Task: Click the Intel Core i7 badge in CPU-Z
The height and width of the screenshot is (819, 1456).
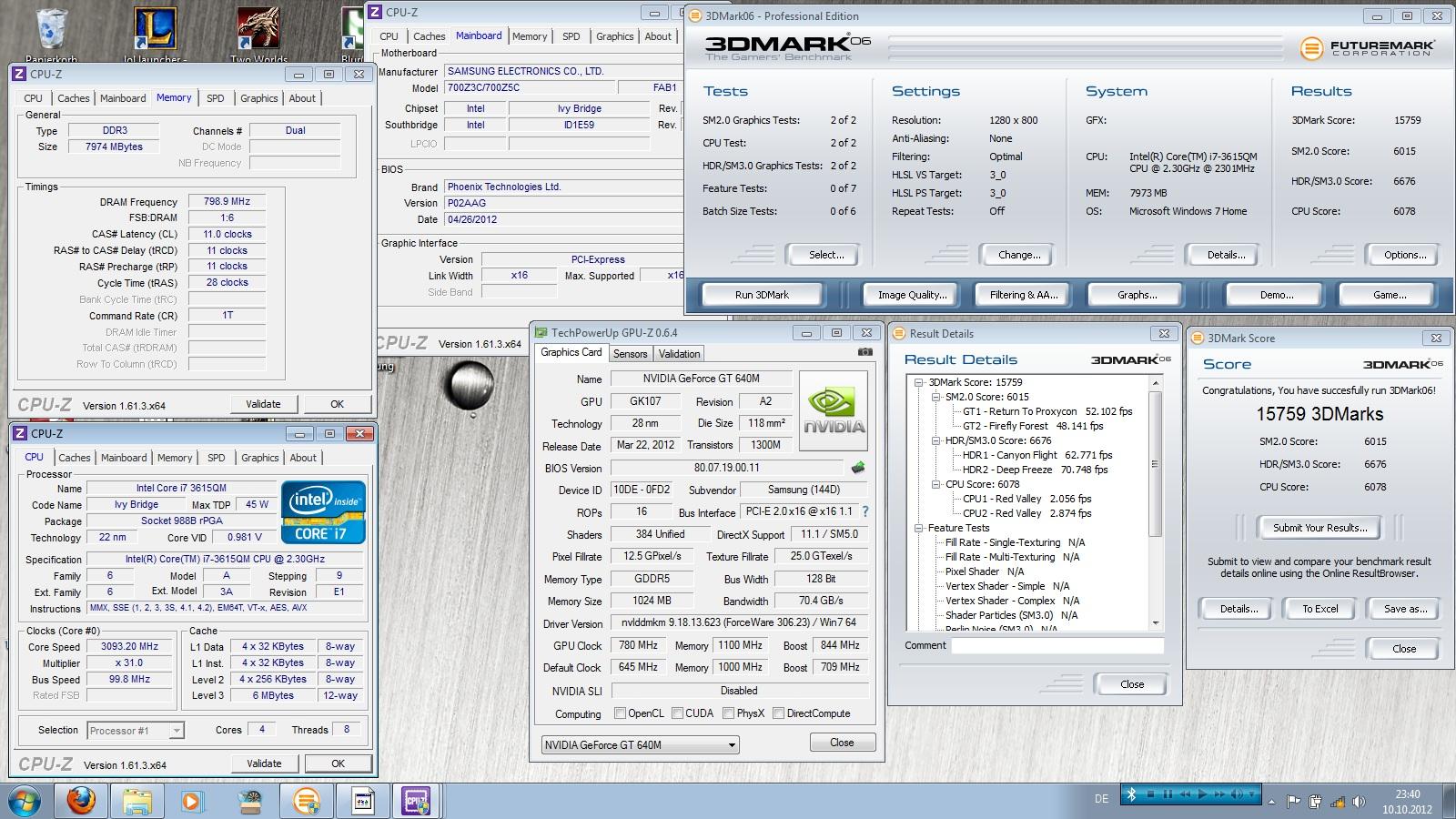Action: click(324, 513)
